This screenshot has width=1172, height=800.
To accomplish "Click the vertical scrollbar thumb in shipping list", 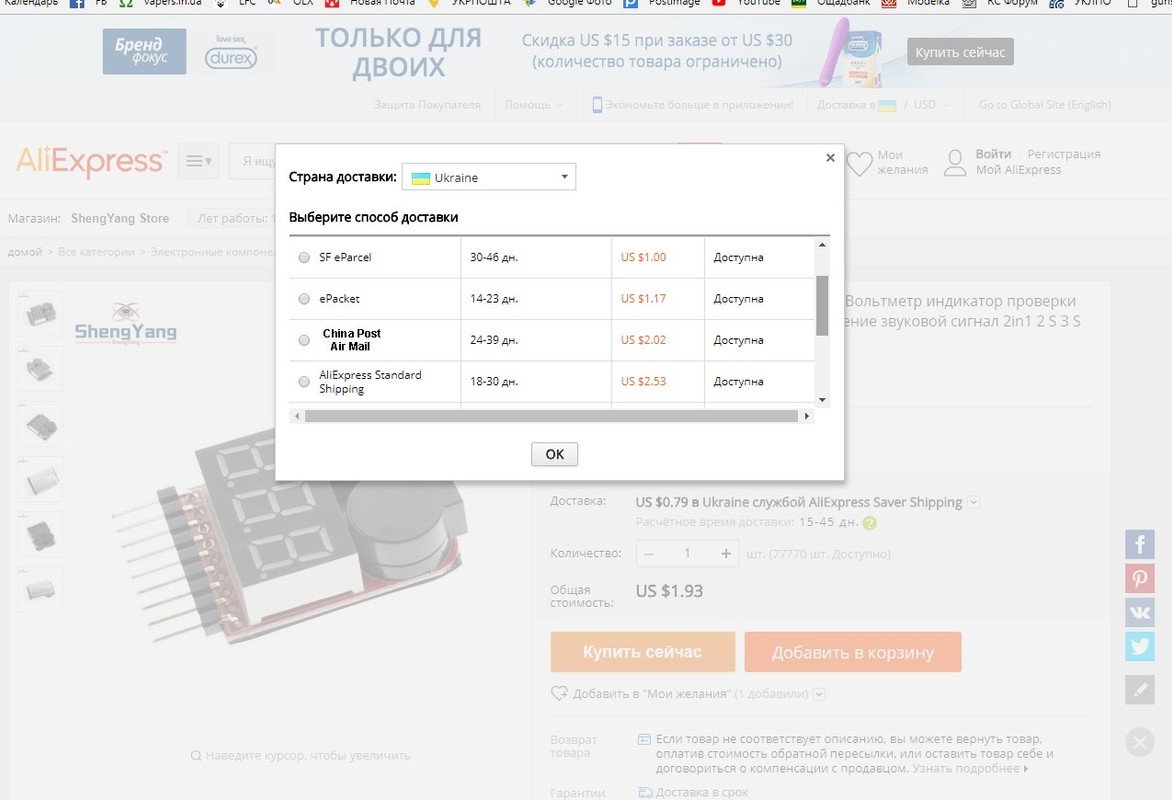I will click(822, 305).
